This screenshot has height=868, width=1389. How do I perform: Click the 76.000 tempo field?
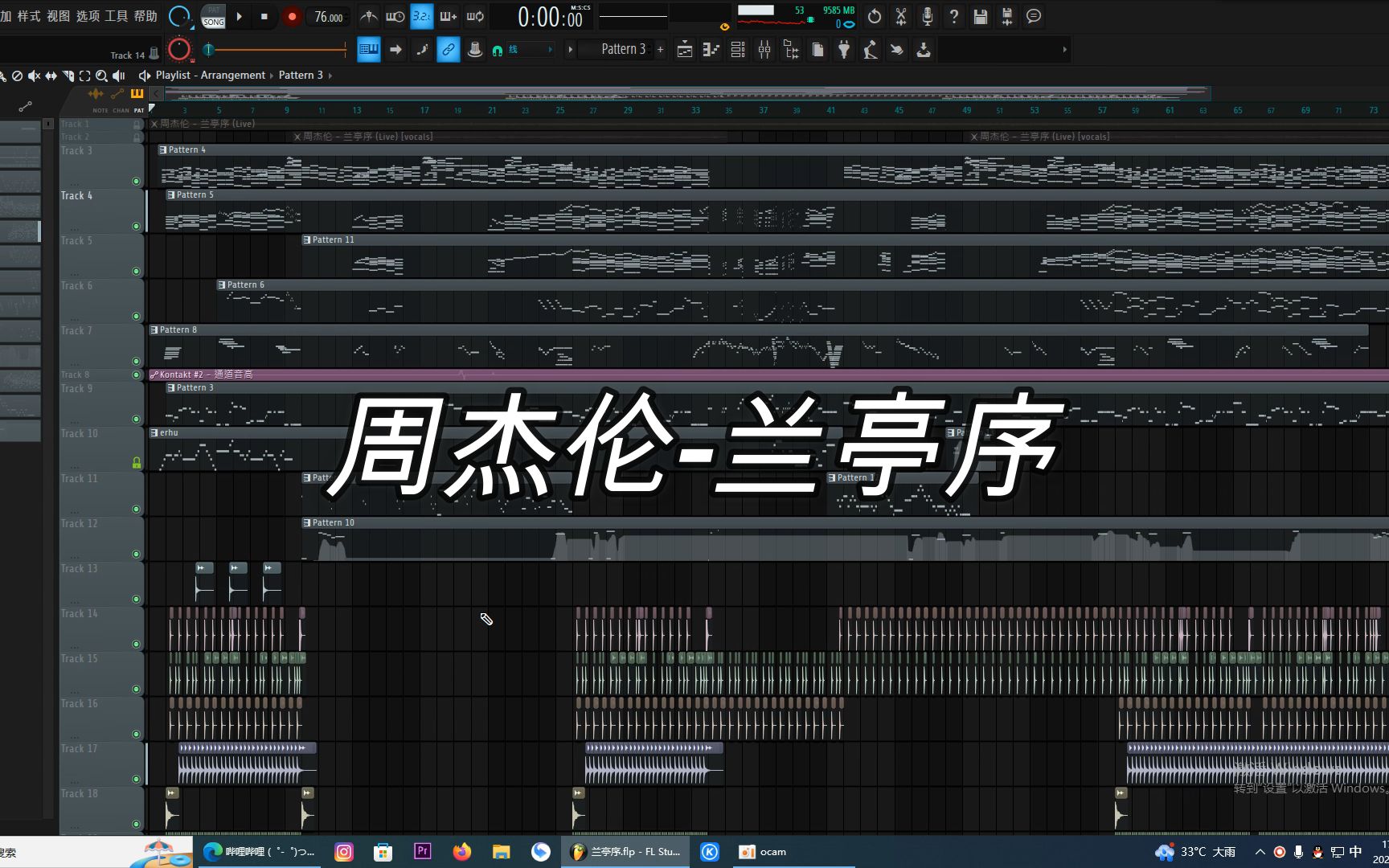(x=329, y=17)
